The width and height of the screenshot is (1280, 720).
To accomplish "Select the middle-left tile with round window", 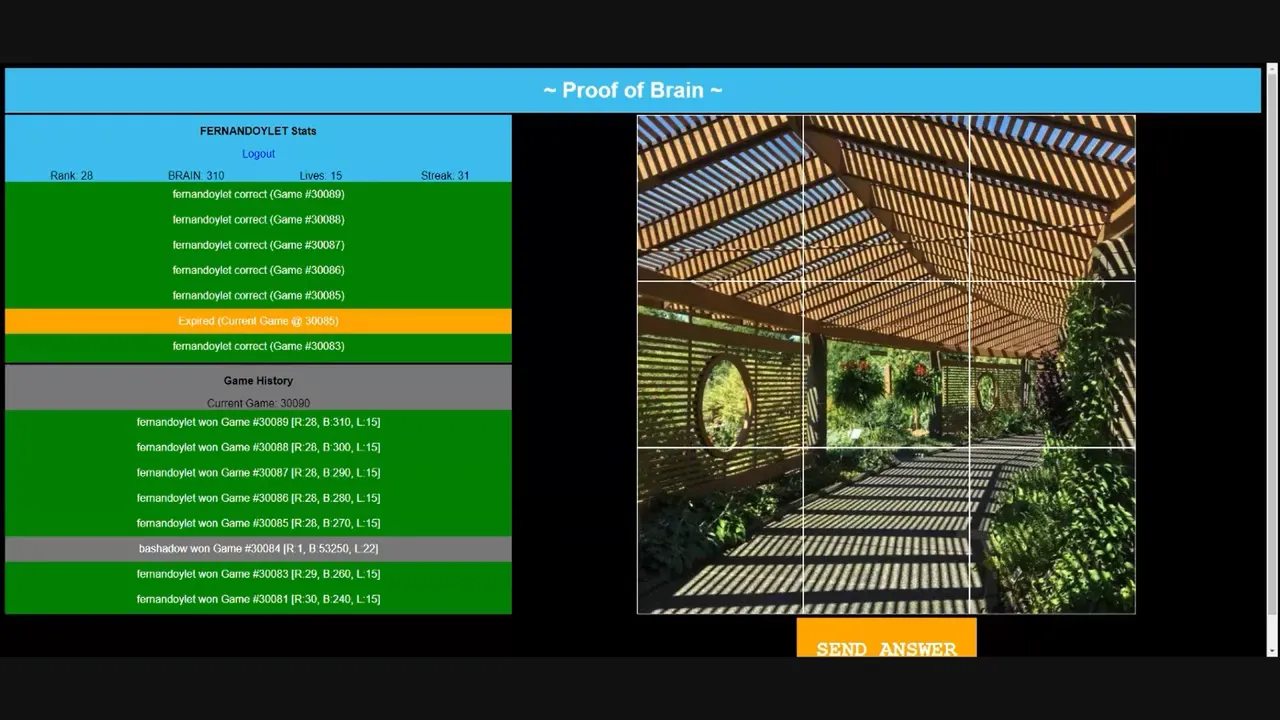I will click(720, 365).
